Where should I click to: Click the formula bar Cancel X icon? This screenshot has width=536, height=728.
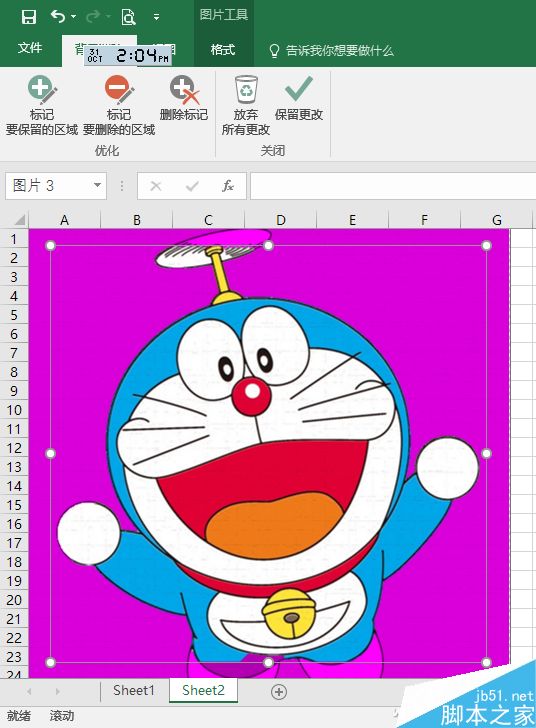point(156,186)
